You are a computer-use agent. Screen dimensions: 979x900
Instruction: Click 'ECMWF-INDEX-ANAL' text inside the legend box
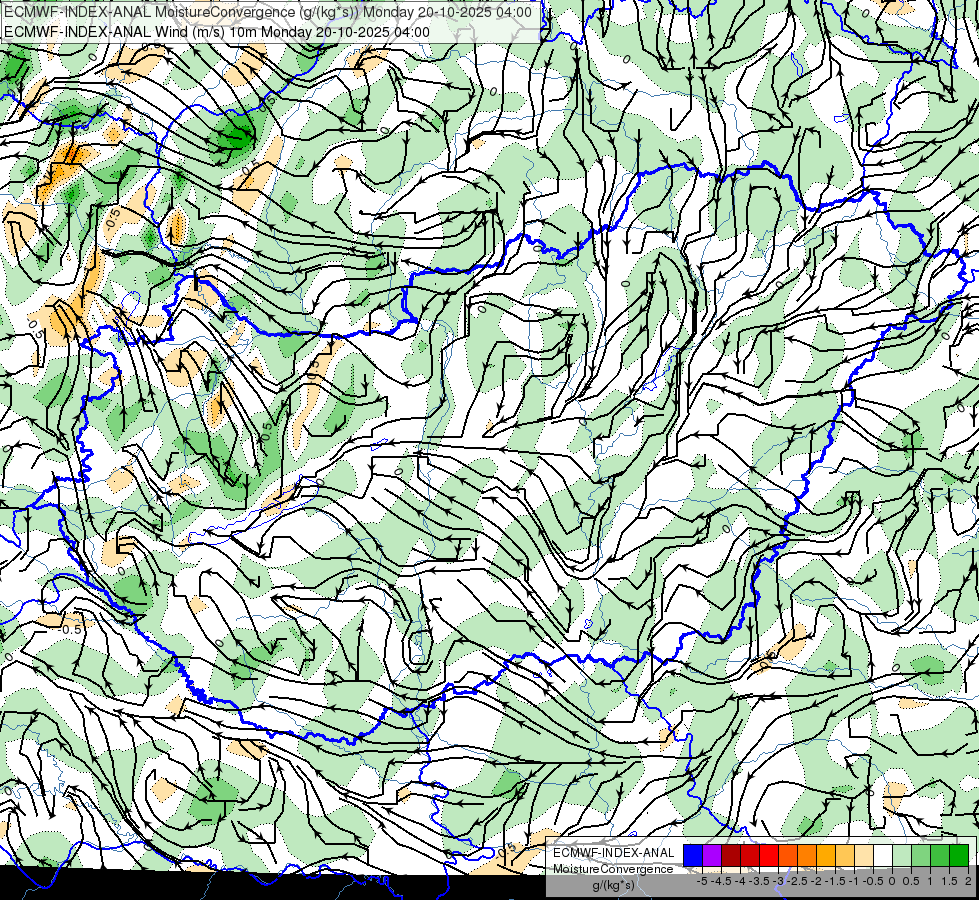(614, 853)
